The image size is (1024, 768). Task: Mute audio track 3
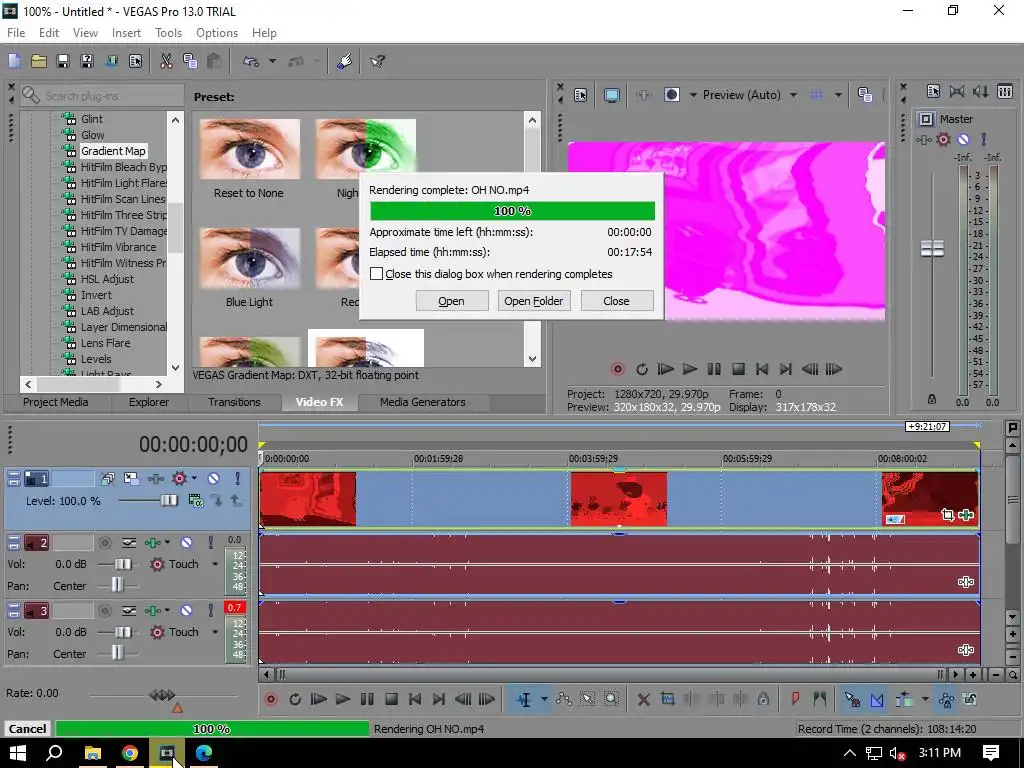(186, 610)
